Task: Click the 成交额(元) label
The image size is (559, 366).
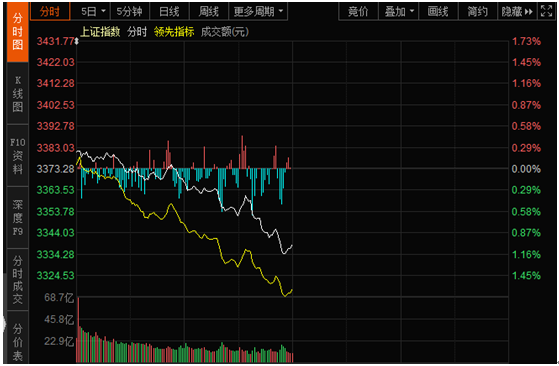Action: 225,32
